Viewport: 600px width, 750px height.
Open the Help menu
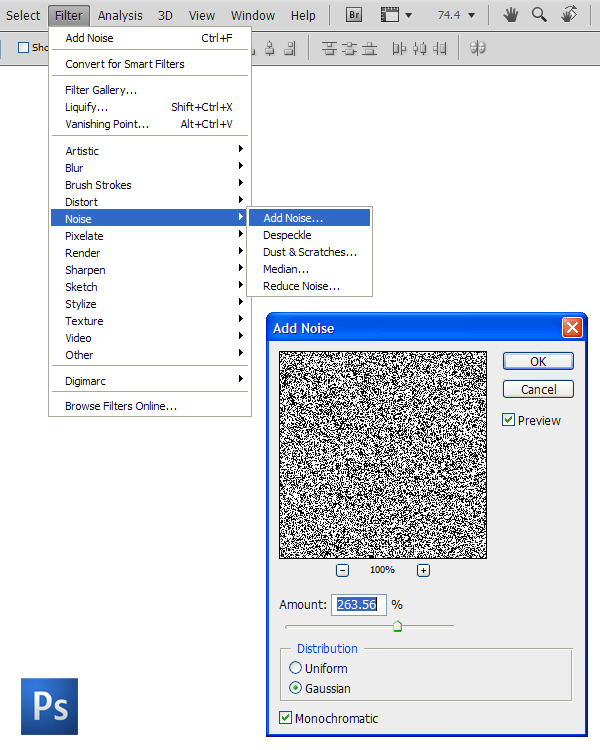[x=303, y=15]
